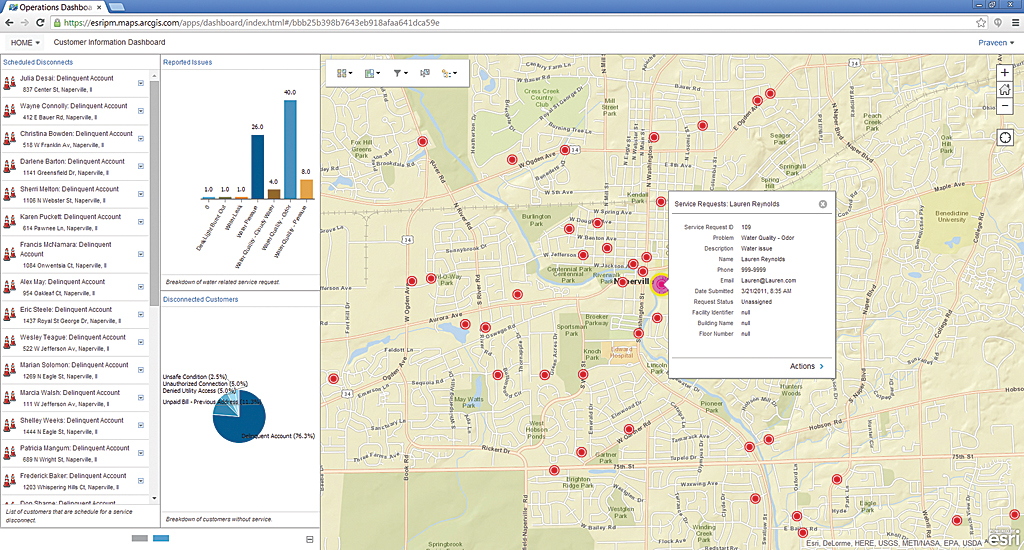This screenshot has height=550, width=1024.
Task: Click the find my location button
Action: [1004, 137]
